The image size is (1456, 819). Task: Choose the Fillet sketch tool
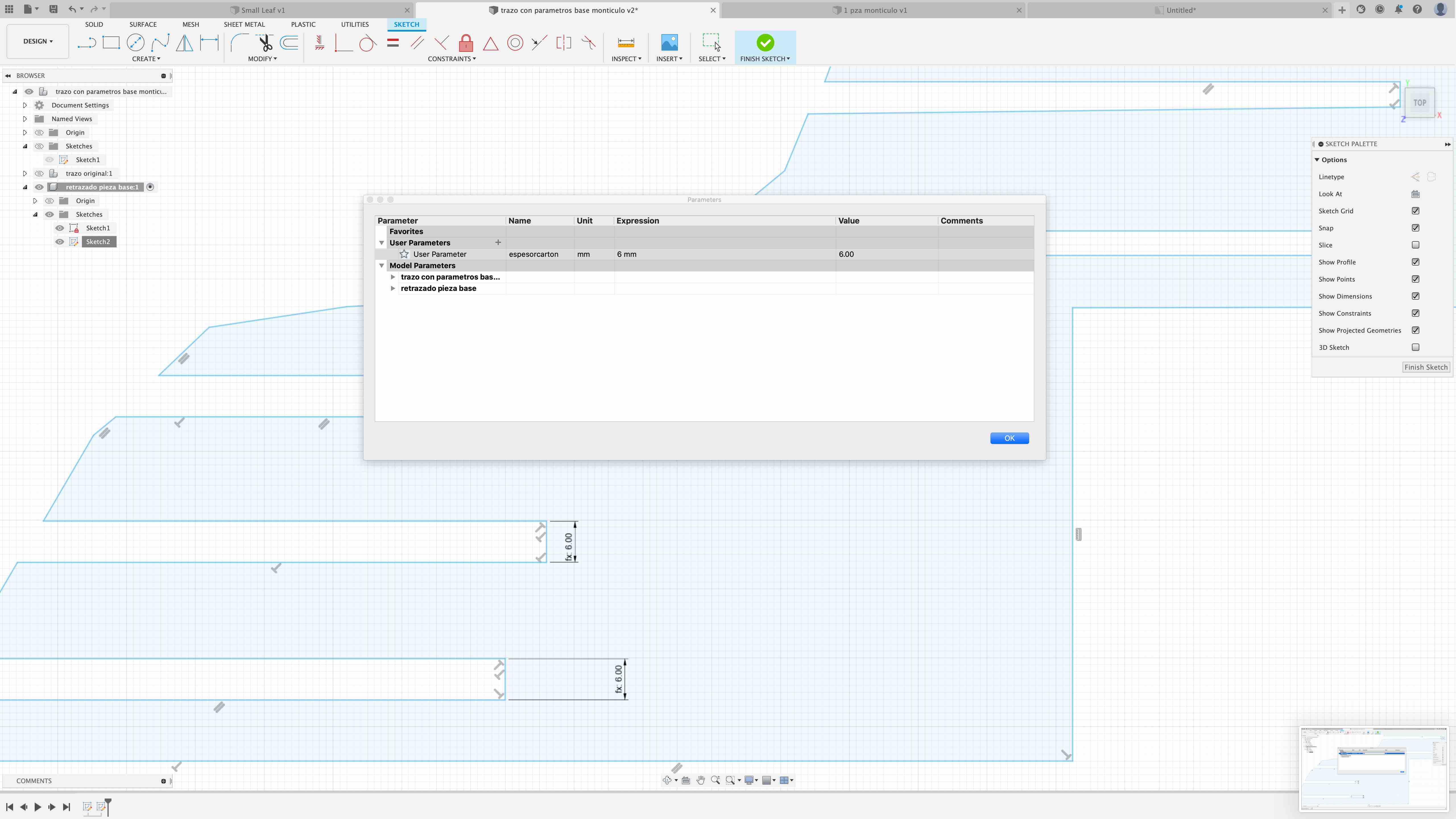pyautogui.click(x=239, y=43)
